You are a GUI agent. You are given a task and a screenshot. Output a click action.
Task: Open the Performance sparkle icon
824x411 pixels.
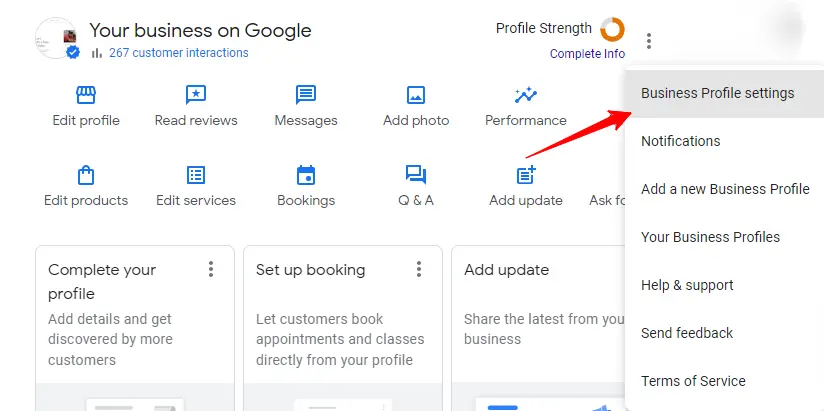coord(525,95)
